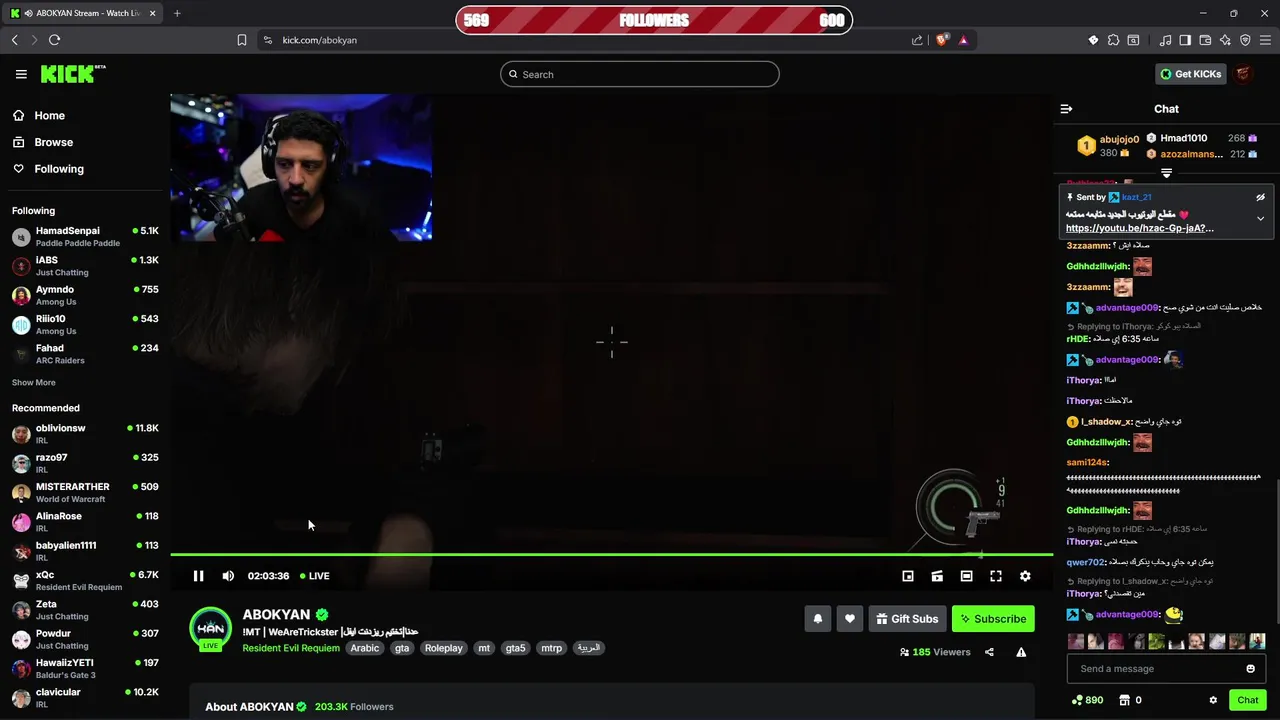Open the browser main menu

tap(1266, 40)
